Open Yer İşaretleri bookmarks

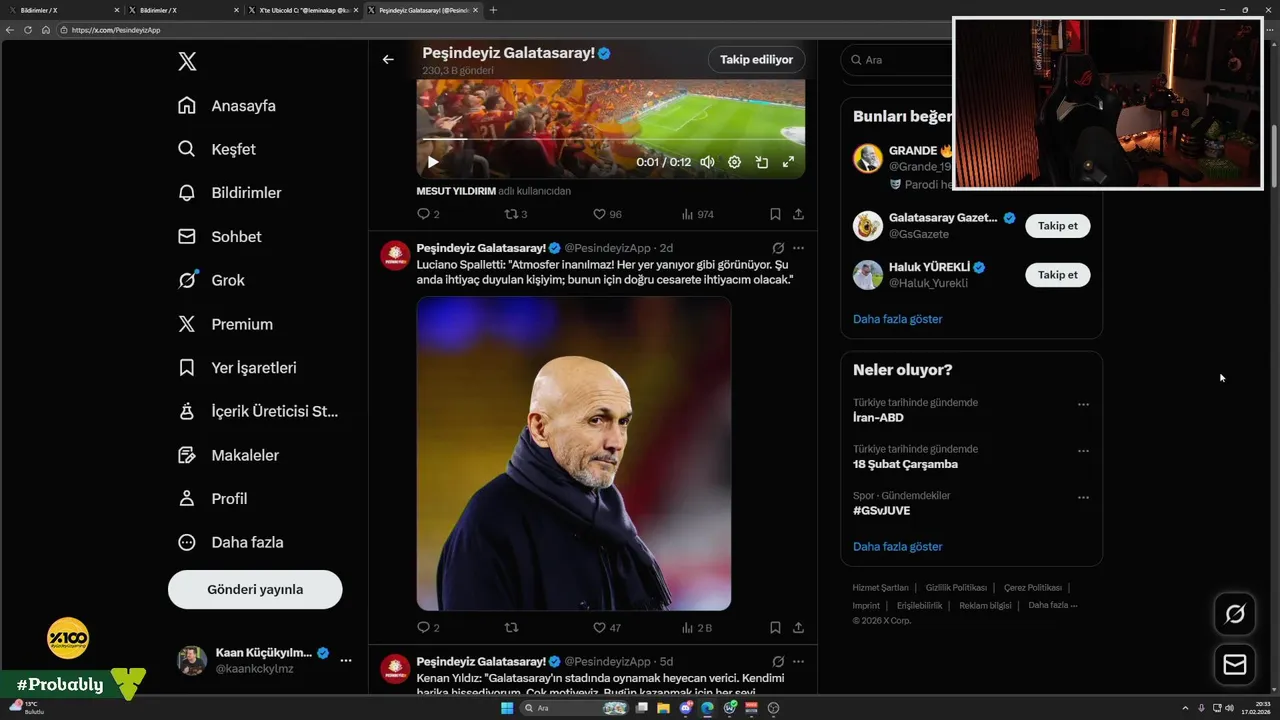click(x=238, y=368)
